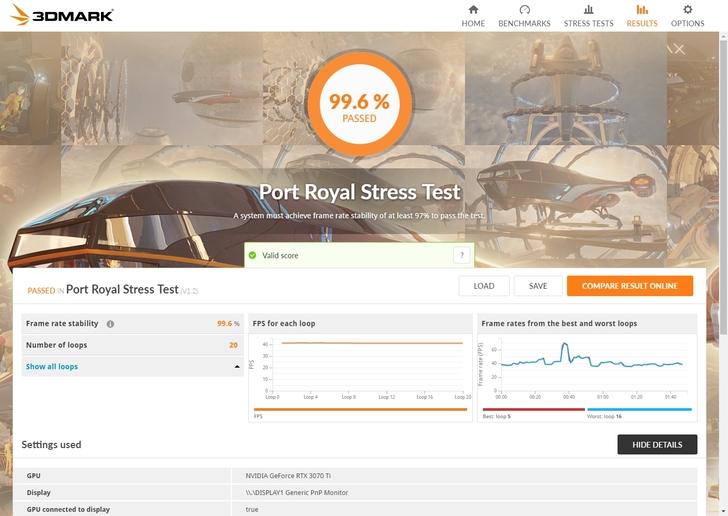Click the \\.\DISPLAY1 Generic PnP Monitor text
Image resolution: width=728 pixels, height=516 pixels.
(297, 492)
